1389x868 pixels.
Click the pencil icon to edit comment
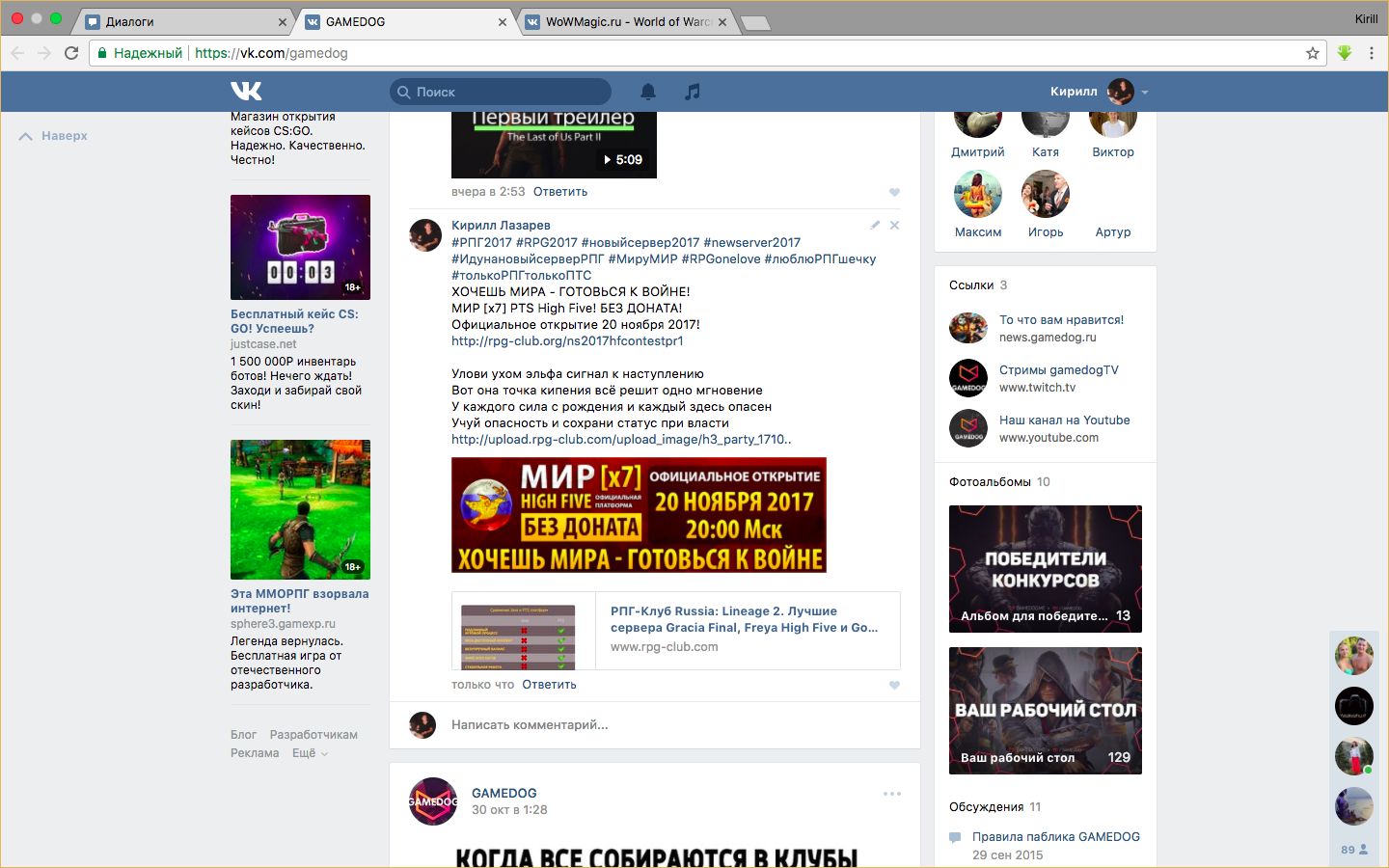[875, 225]
